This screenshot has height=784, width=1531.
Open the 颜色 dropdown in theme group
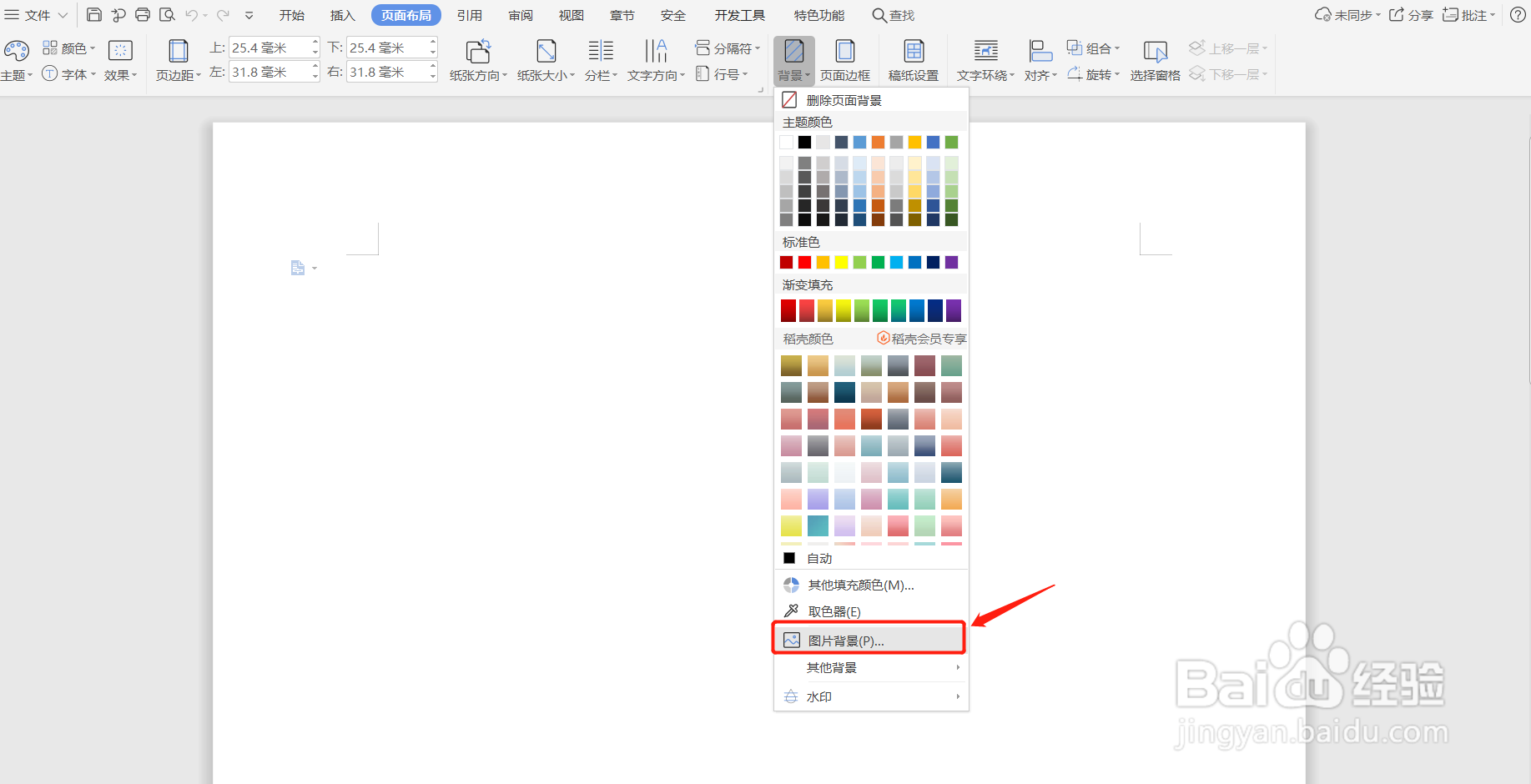tap(70, 48)
